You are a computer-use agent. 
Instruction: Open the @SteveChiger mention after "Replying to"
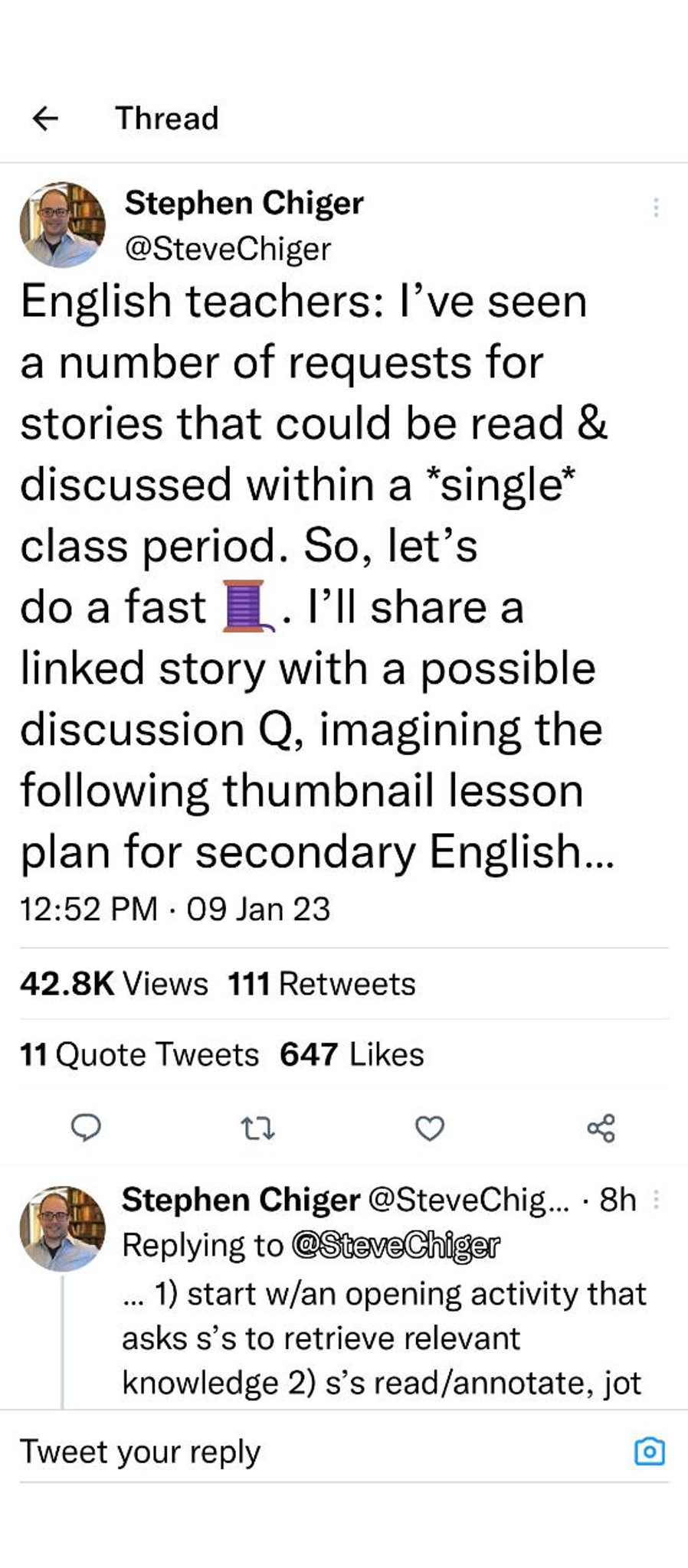(395, 1246)
